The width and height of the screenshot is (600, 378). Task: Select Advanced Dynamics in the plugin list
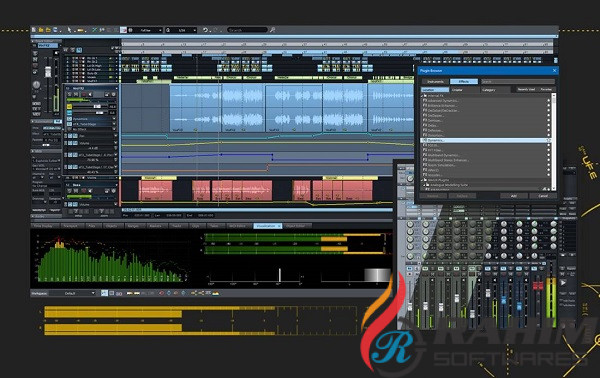pos(443,101)
